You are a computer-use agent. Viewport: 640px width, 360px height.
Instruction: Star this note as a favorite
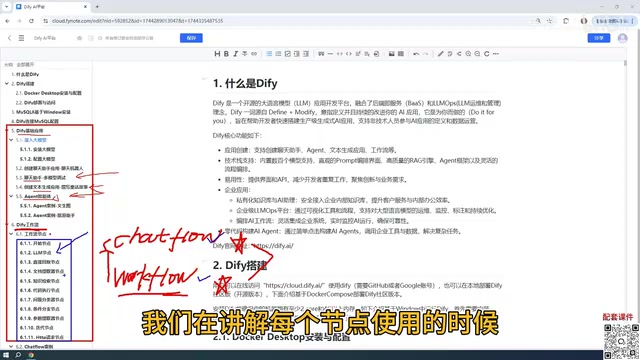(79, 38)
